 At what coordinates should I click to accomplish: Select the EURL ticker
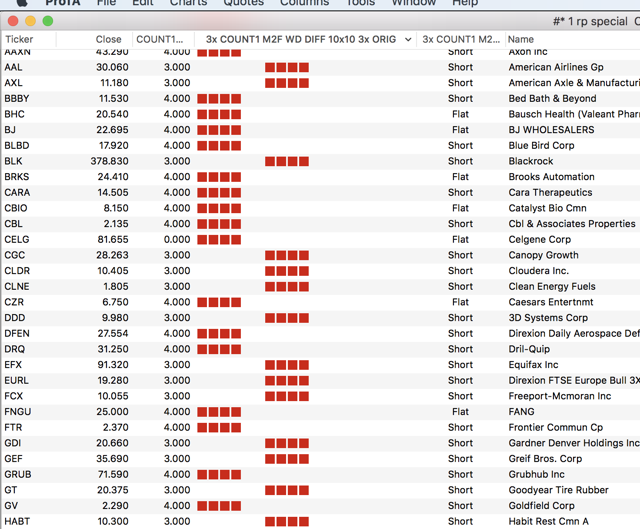tap(16, 380)
